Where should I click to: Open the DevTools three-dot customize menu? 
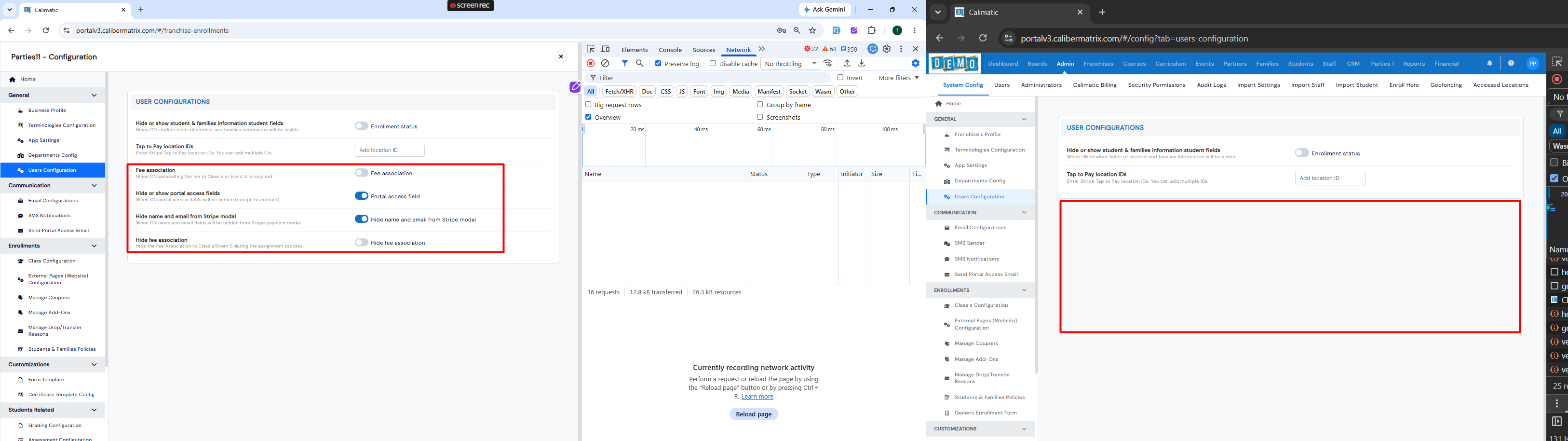click(x=902, y=49)
